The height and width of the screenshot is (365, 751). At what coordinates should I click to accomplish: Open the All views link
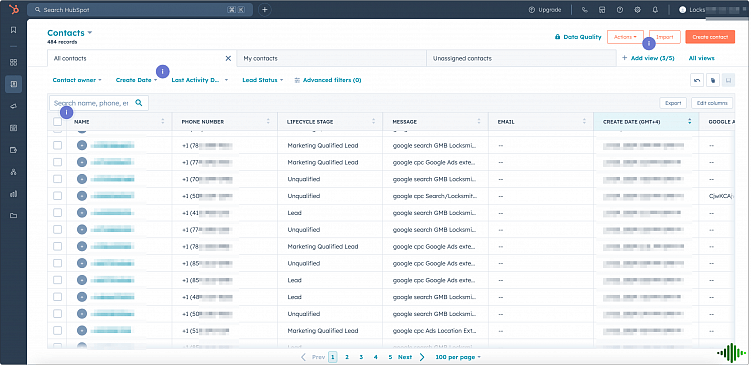pos(702,58)
